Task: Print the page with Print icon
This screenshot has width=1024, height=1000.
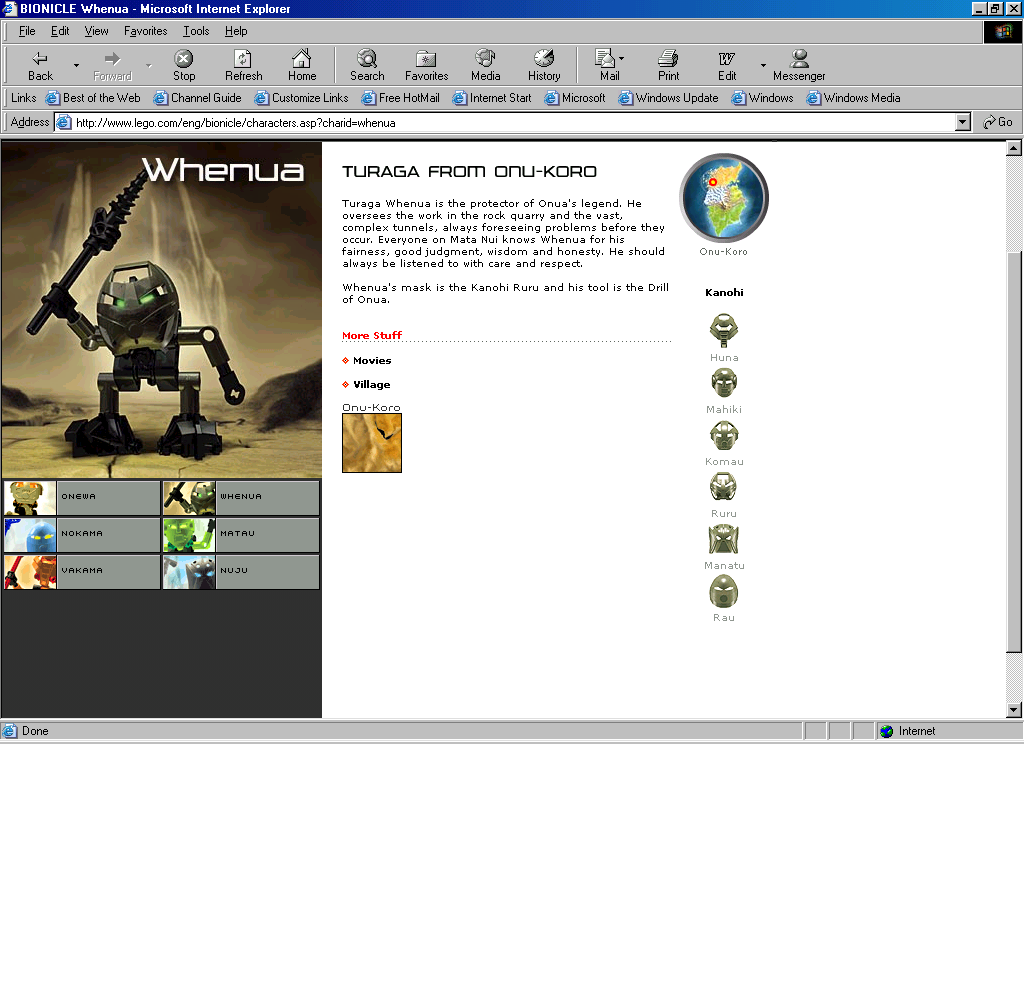Action: [668, 65]
